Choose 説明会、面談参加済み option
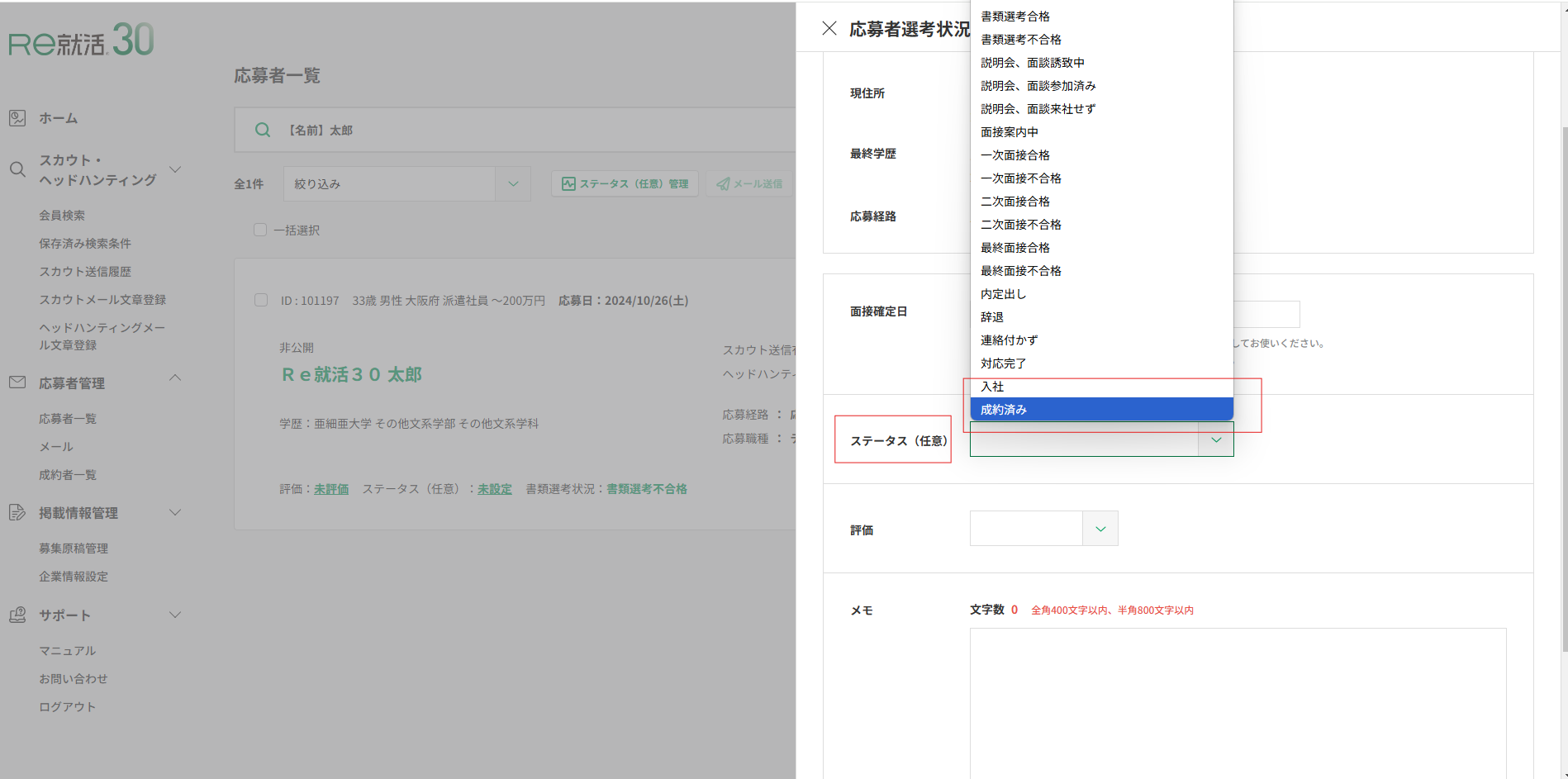This screenshot has width=1568, height=779. coord(1102,86)
